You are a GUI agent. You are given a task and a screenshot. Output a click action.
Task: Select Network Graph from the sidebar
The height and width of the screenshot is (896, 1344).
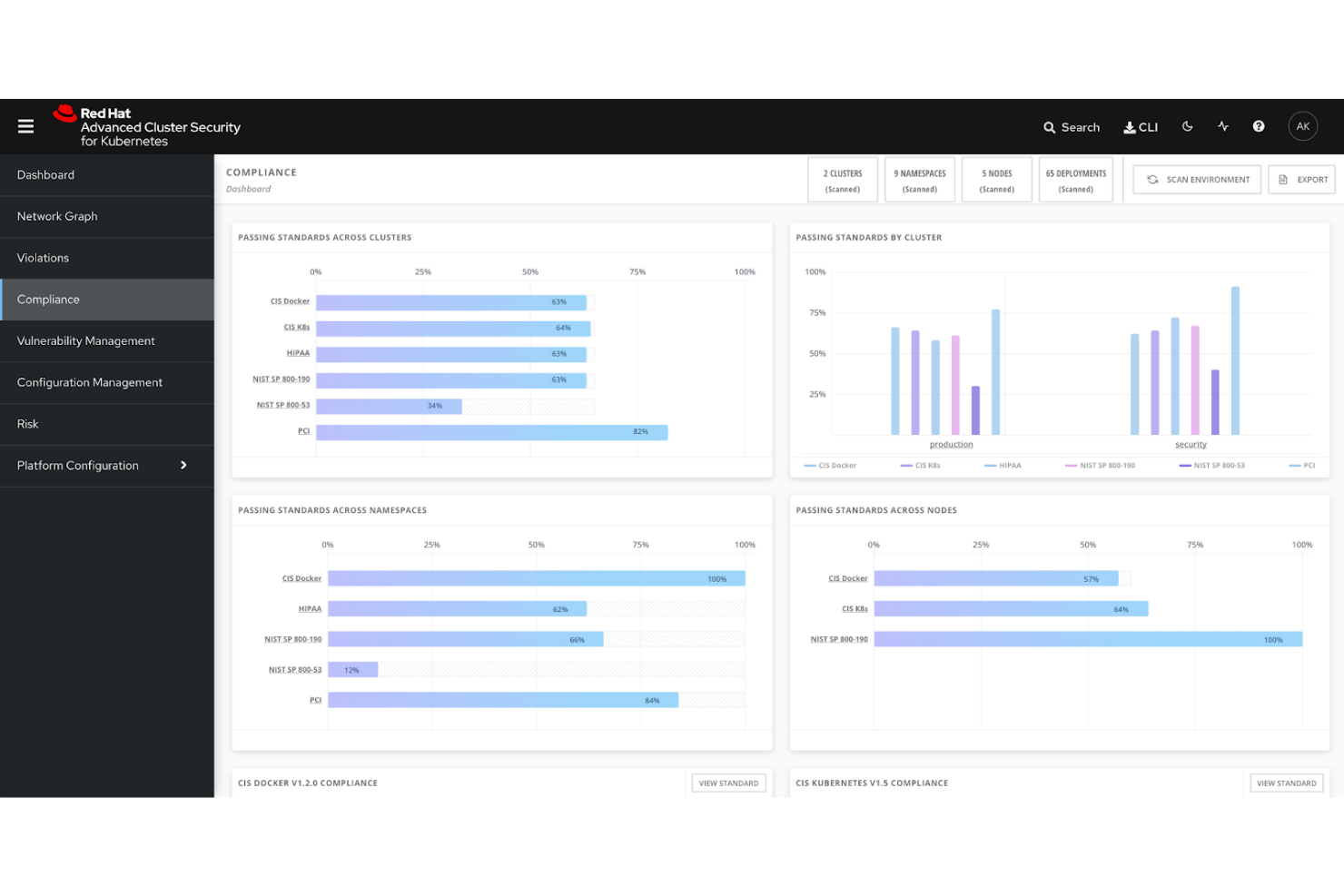click(57, 216)
